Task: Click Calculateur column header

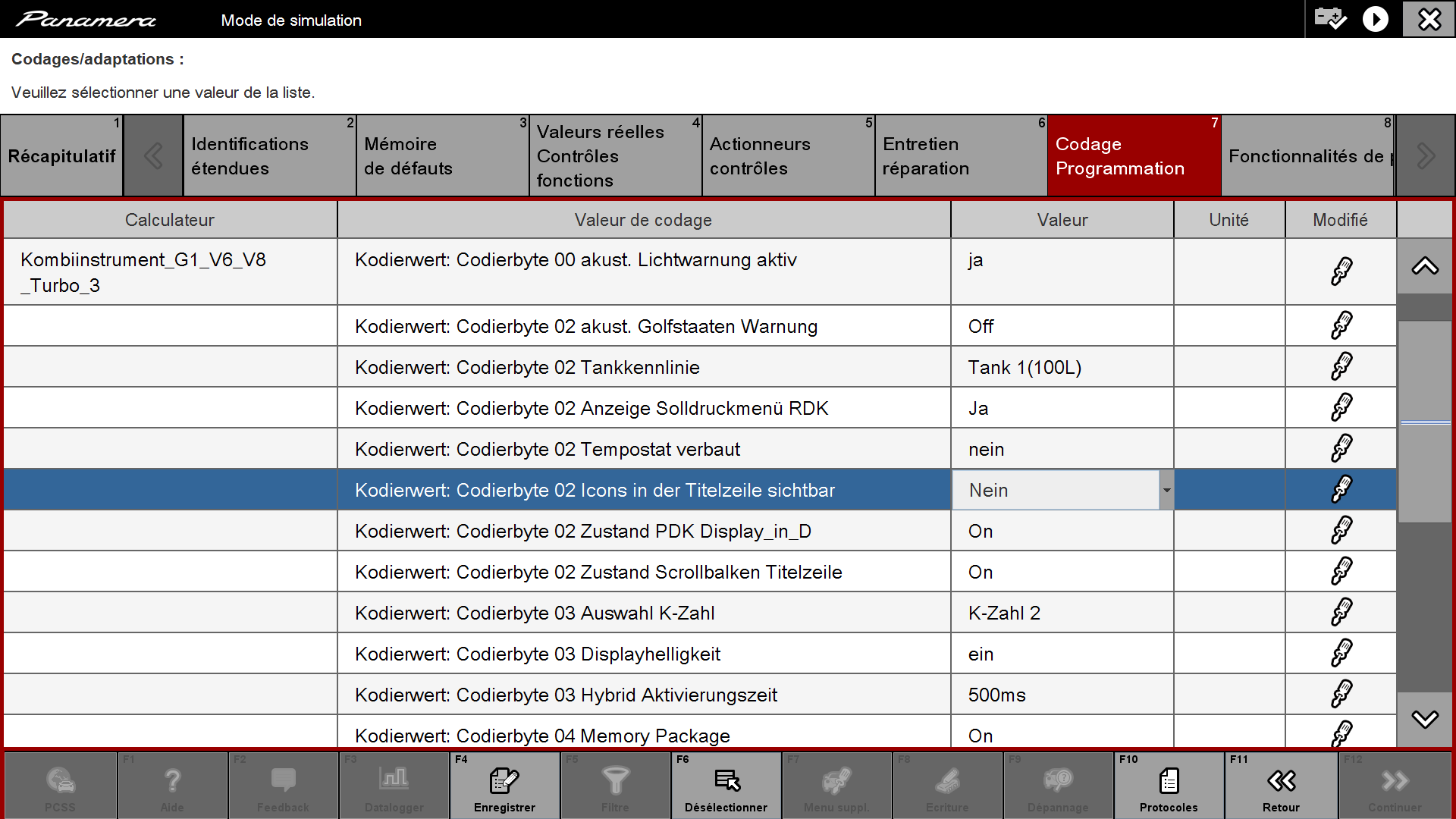Action: click(x=170, y=220)
